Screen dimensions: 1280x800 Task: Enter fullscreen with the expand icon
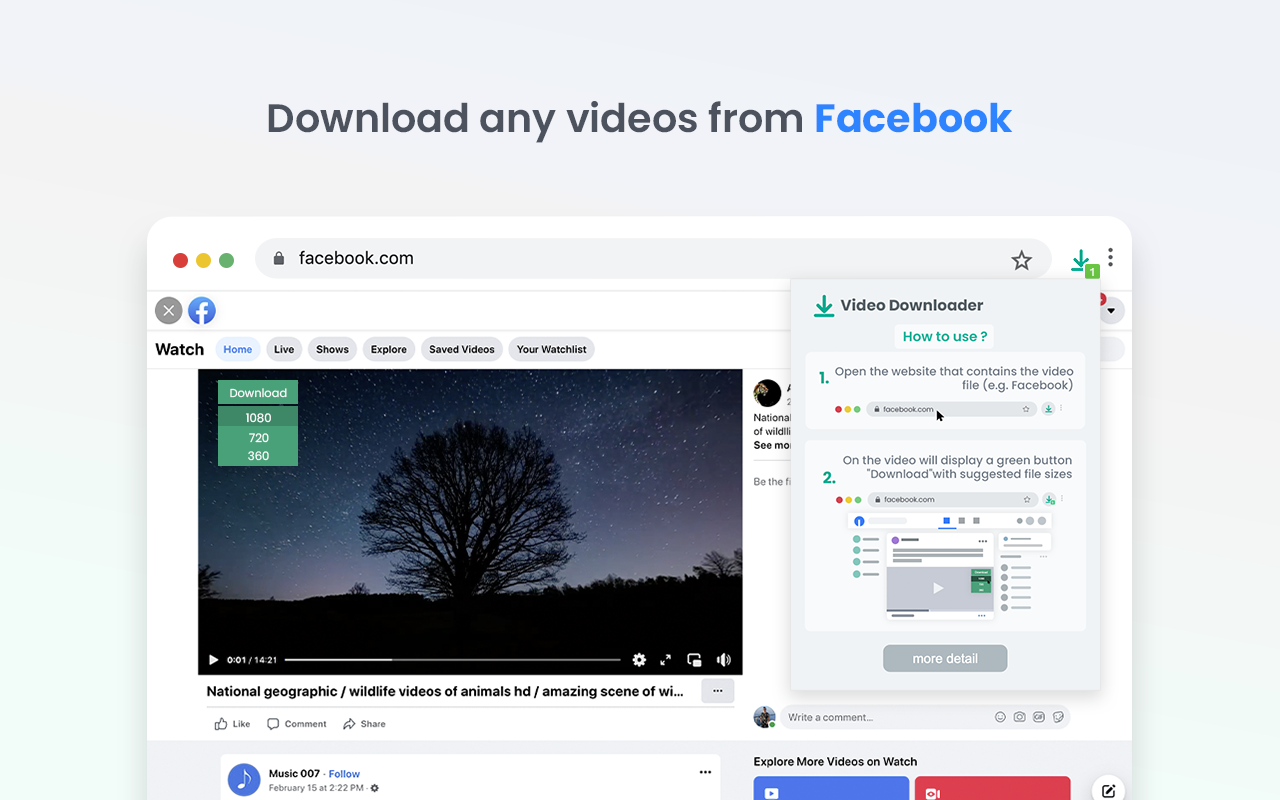coord(666,659)
